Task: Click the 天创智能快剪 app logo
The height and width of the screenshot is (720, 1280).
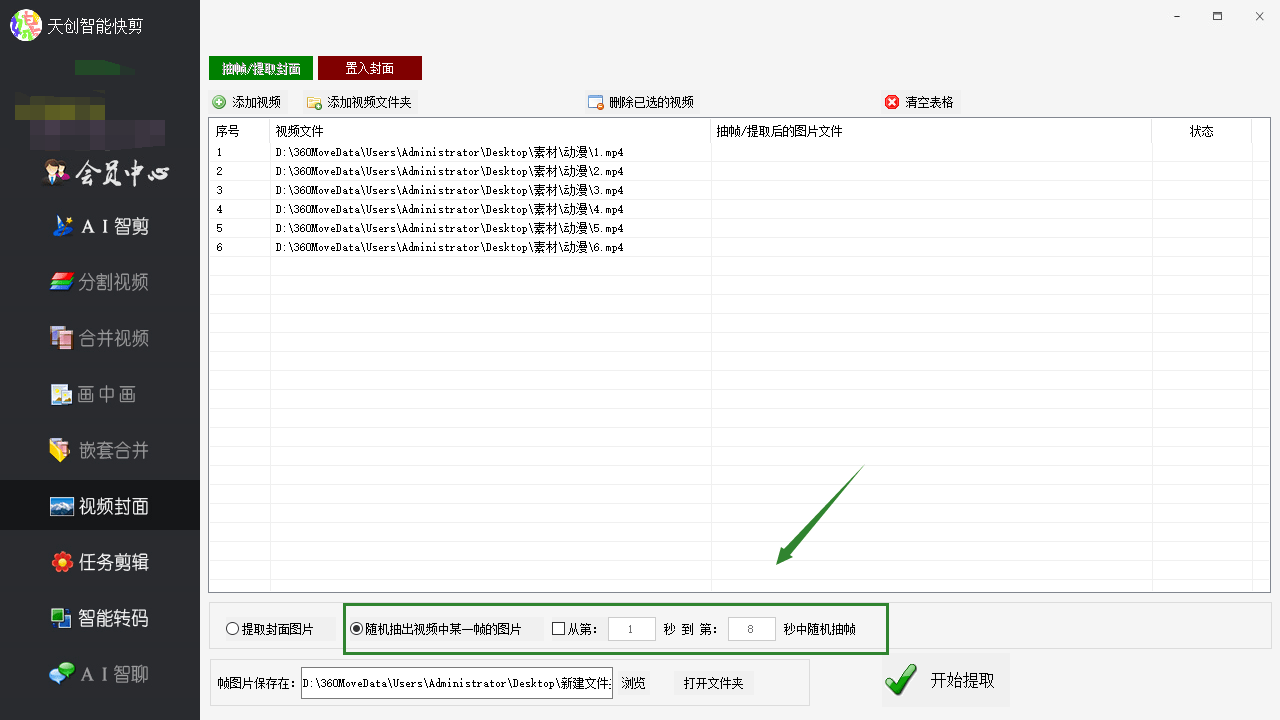Action: (26, 25)
